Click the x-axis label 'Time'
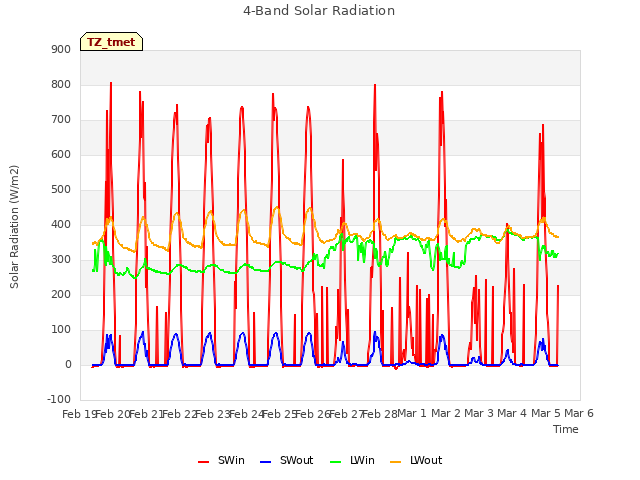 [565, 429]
